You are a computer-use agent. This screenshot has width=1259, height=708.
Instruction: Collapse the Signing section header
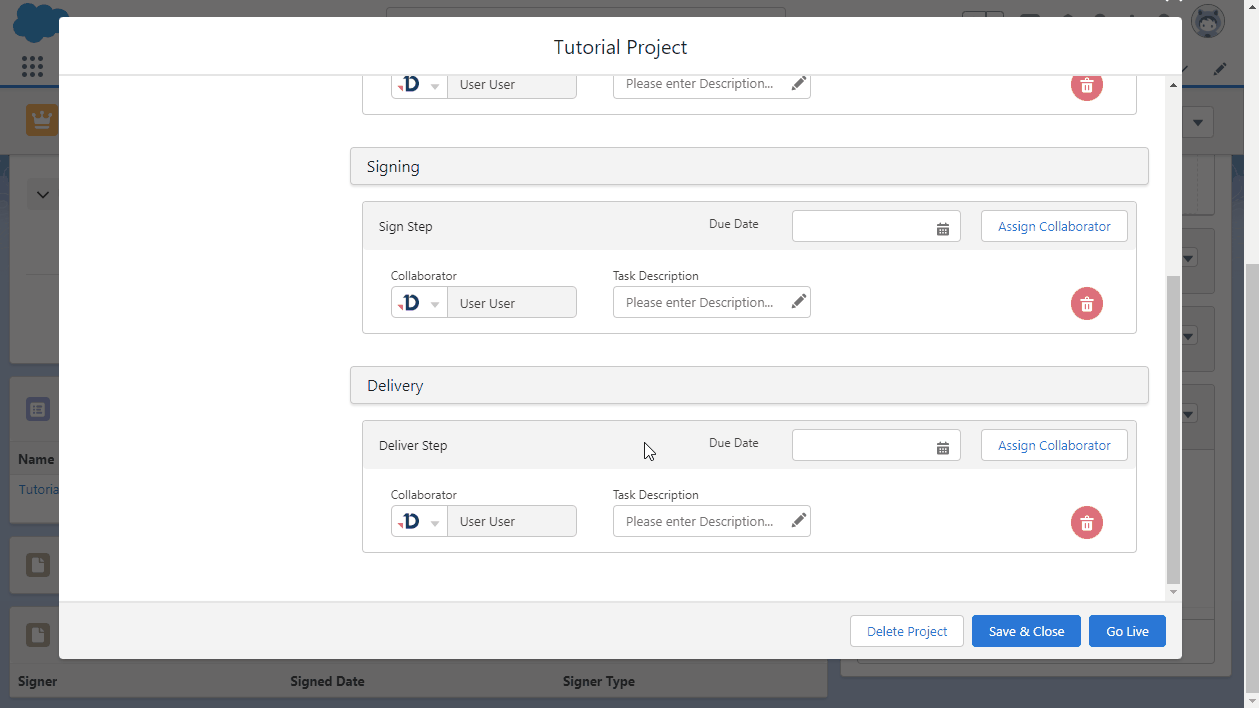[748, 167]
